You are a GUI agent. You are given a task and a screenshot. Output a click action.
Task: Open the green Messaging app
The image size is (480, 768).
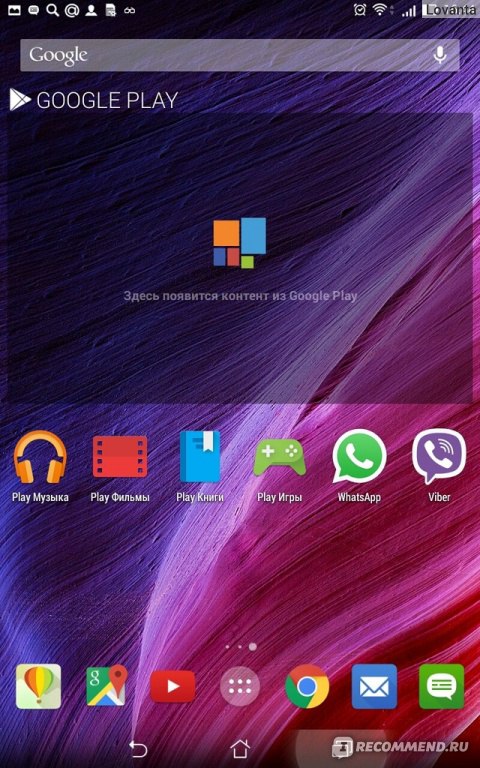441,686
